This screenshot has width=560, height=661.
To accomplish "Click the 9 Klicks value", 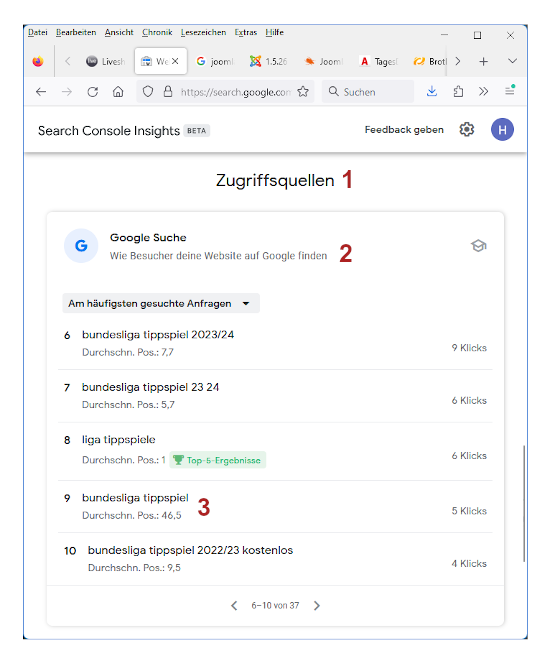I will 469,348.
